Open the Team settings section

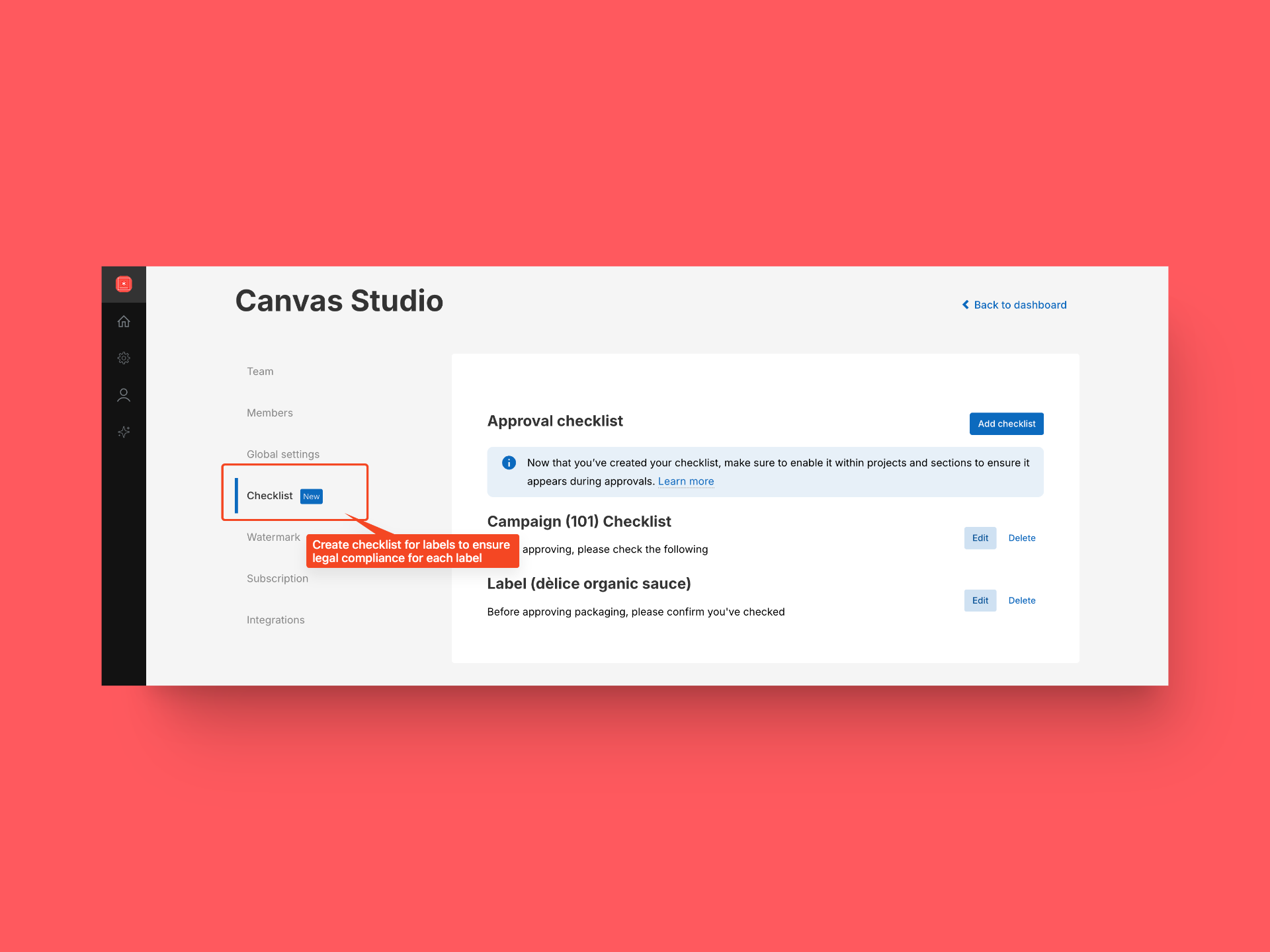(x=260, y=371)
